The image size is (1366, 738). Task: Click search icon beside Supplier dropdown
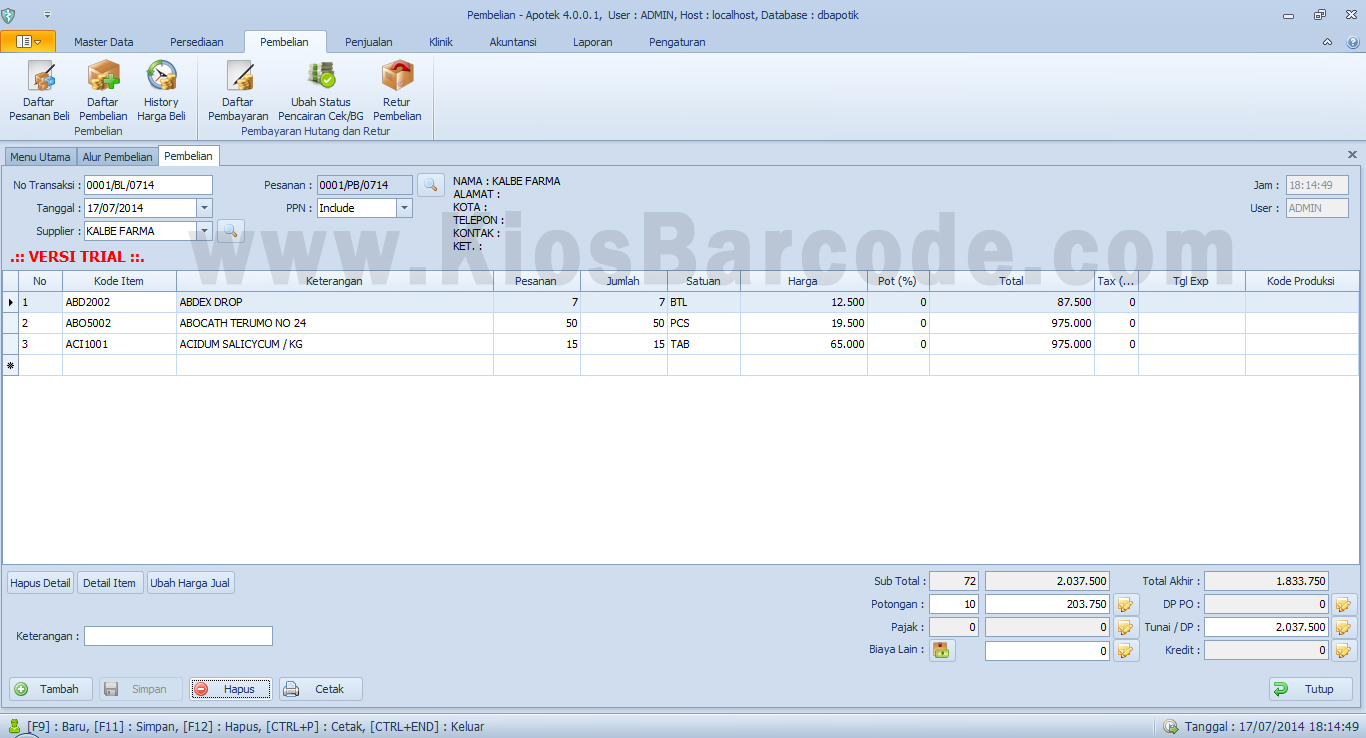point(231,231)
